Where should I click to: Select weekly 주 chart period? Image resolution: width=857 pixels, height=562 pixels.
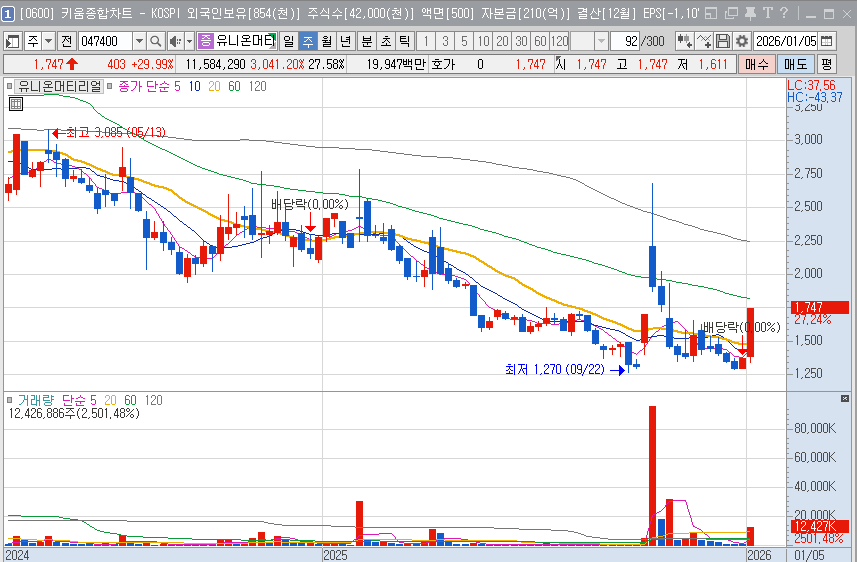click(308, 41)
